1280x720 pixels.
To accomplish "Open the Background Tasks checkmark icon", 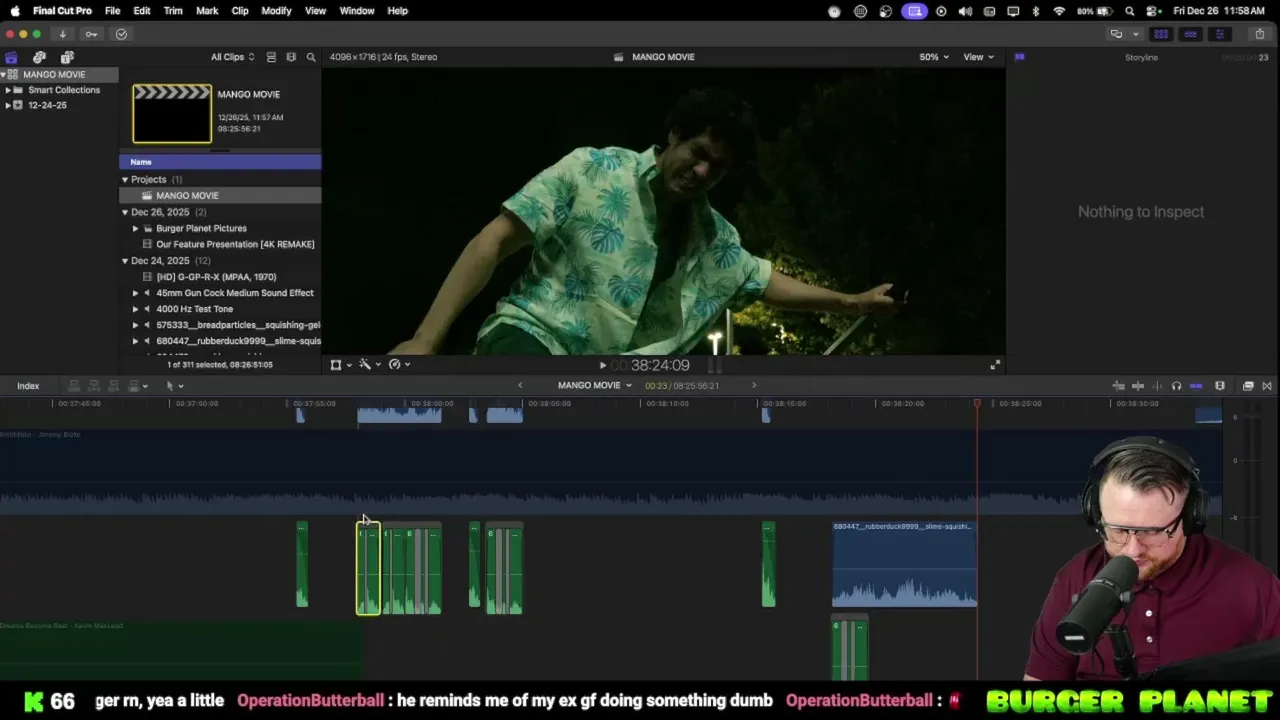I will pyautogui.click(x=121, y=34).
